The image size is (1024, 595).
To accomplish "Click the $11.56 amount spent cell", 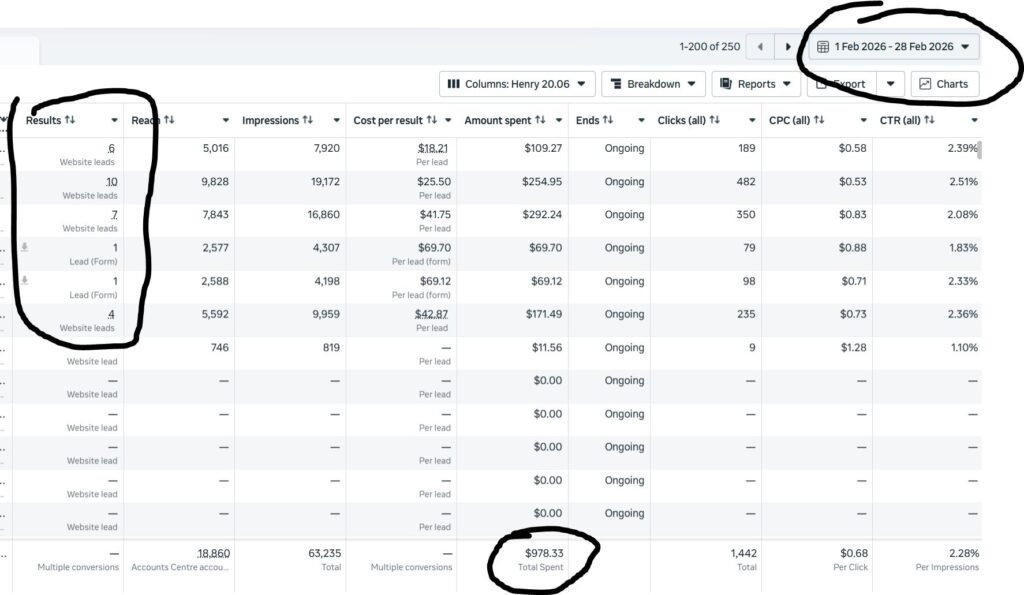I will pos(547,347).
